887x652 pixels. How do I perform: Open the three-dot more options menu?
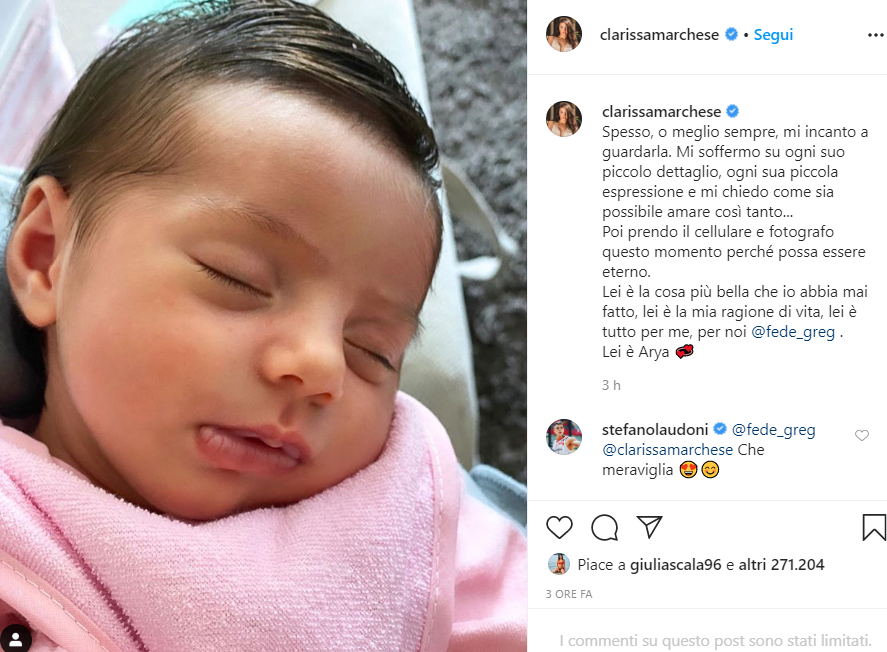875,35
